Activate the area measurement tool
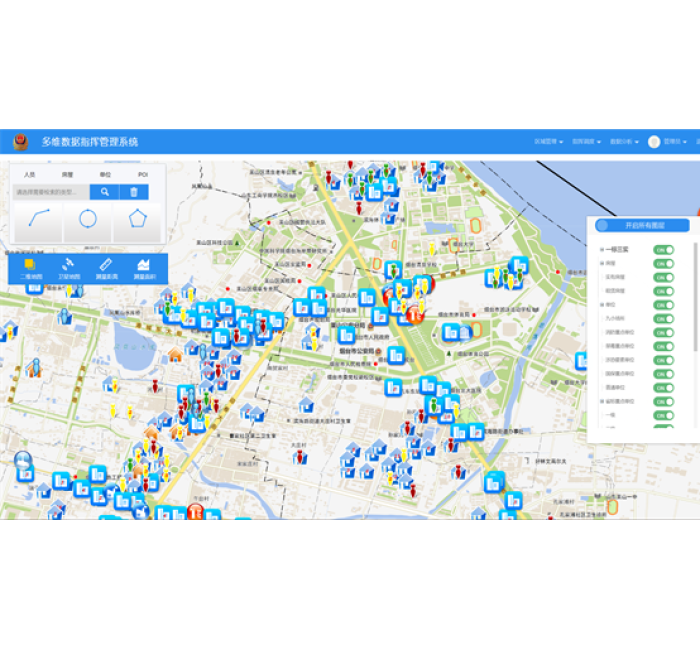This screenshot has width=700, height=650. pos(144,267)
